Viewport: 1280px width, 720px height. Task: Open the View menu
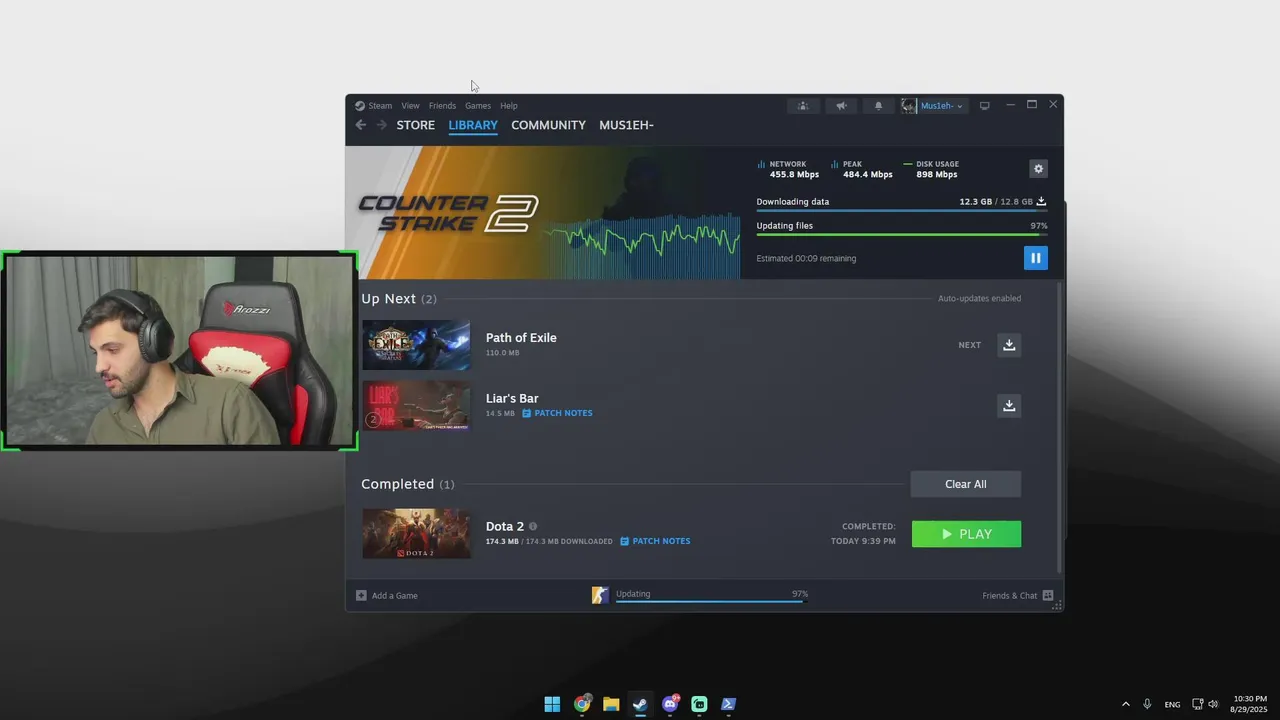tap(410, 105)
